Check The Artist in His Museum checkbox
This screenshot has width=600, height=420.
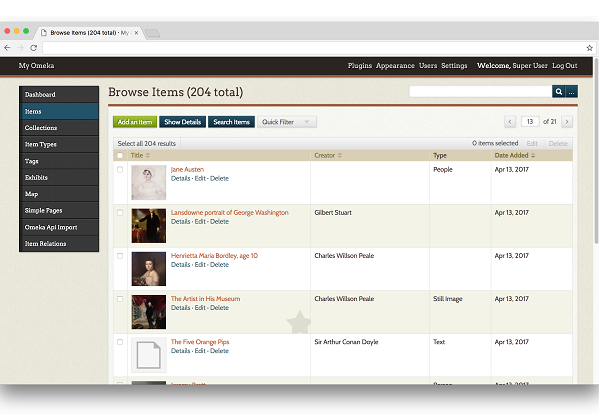click(120, 299)
